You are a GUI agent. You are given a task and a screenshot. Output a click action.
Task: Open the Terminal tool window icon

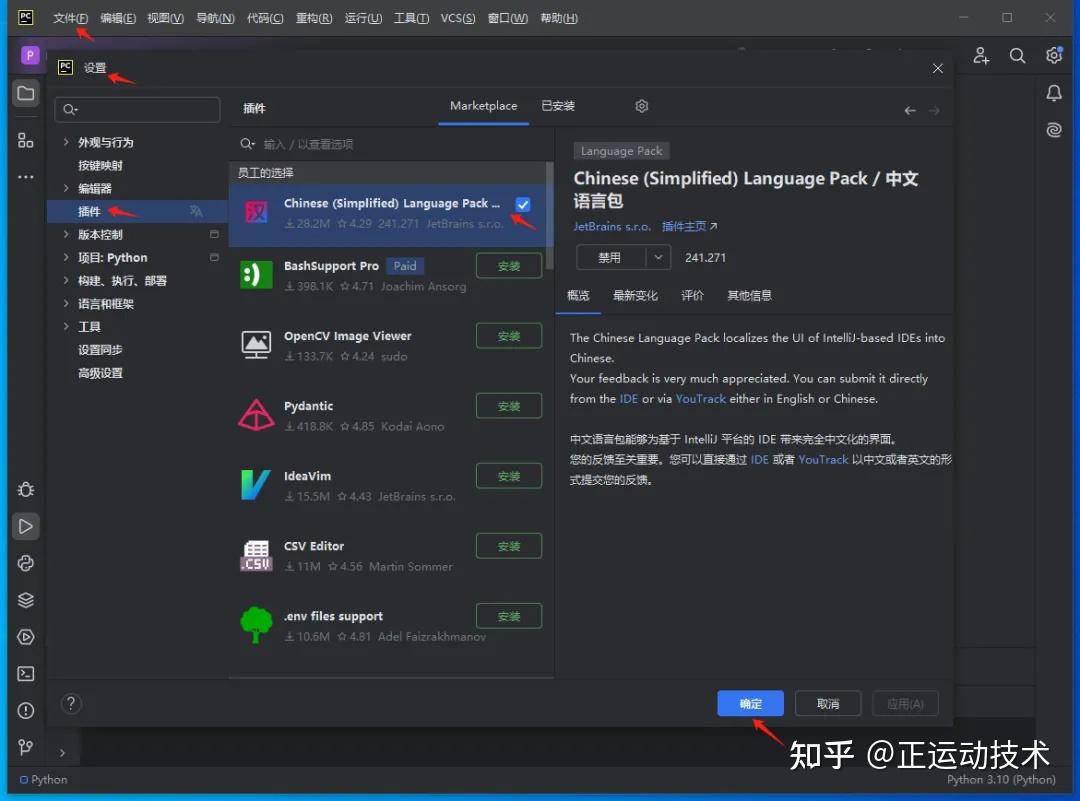coord(26,674)
